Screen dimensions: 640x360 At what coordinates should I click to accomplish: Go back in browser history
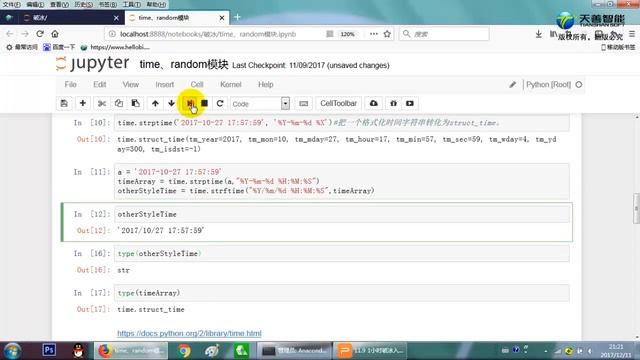tap(10, 34)
